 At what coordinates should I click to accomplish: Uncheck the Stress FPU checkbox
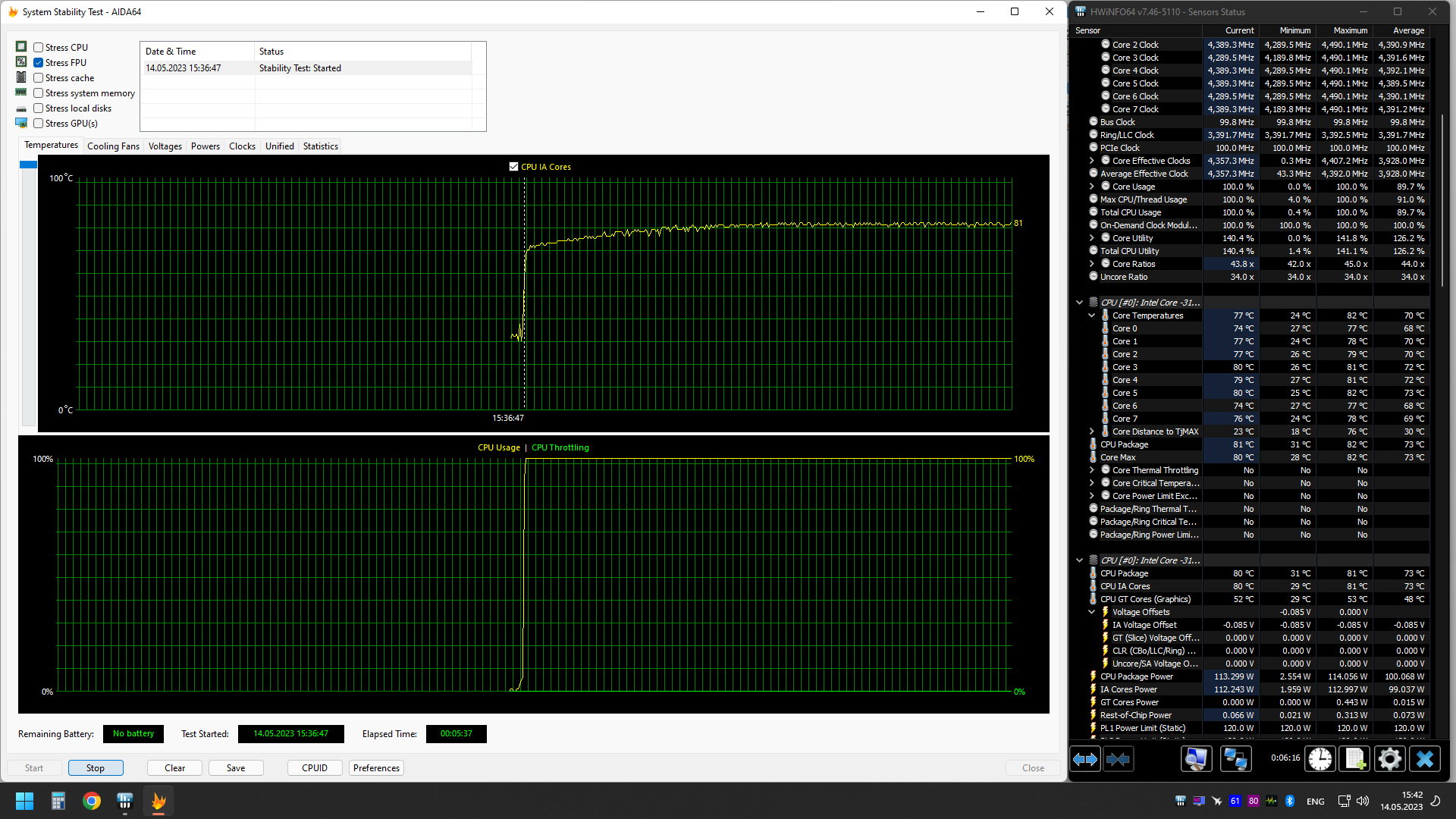coord(38,63)
